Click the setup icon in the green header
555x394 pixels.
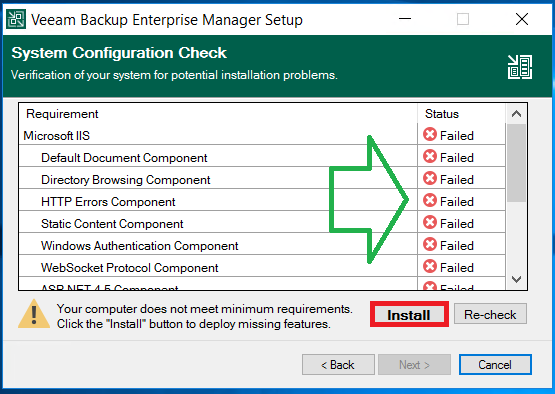pos(520,67)
